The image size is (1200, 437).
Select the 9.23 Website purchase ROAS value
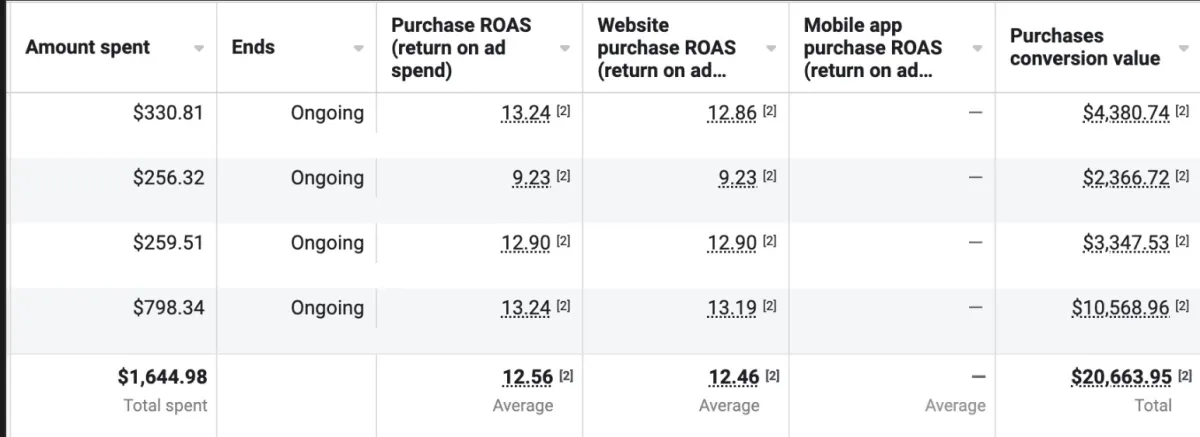pyautogui.click(x=738, y=178)
